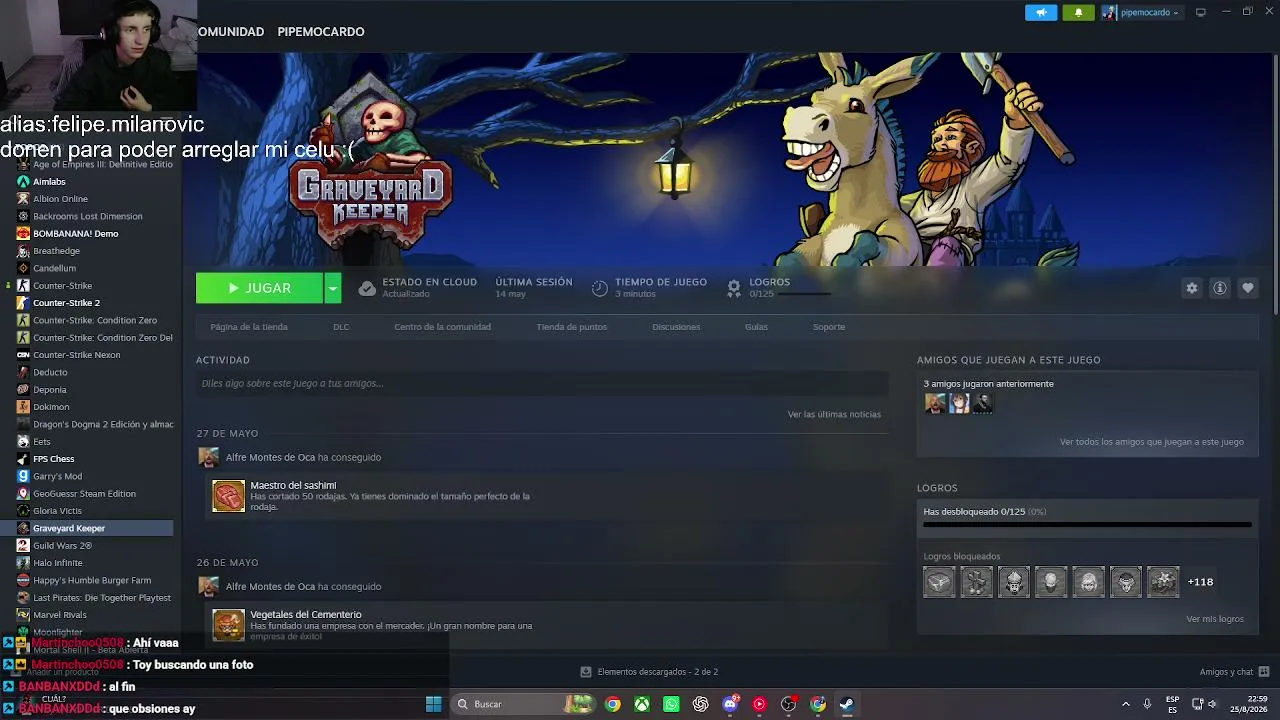Click the Windows taskbar Buscar search box
The width and height of the screenshot is (1280, 720).
pyautogui.click(x=524, y=704)
